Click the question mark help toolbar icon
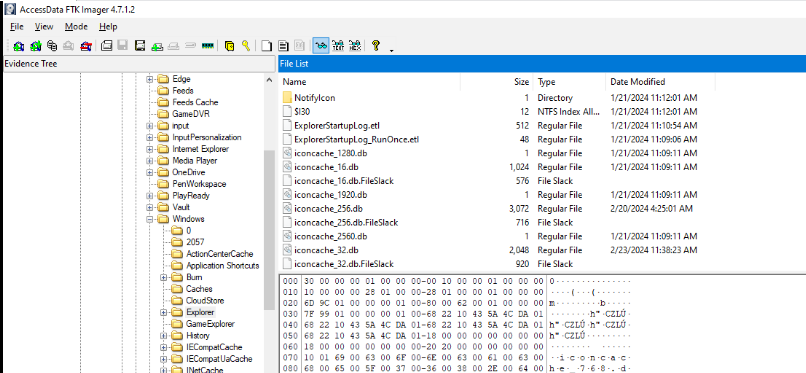The image size is (806, 373). click(376, 46)
